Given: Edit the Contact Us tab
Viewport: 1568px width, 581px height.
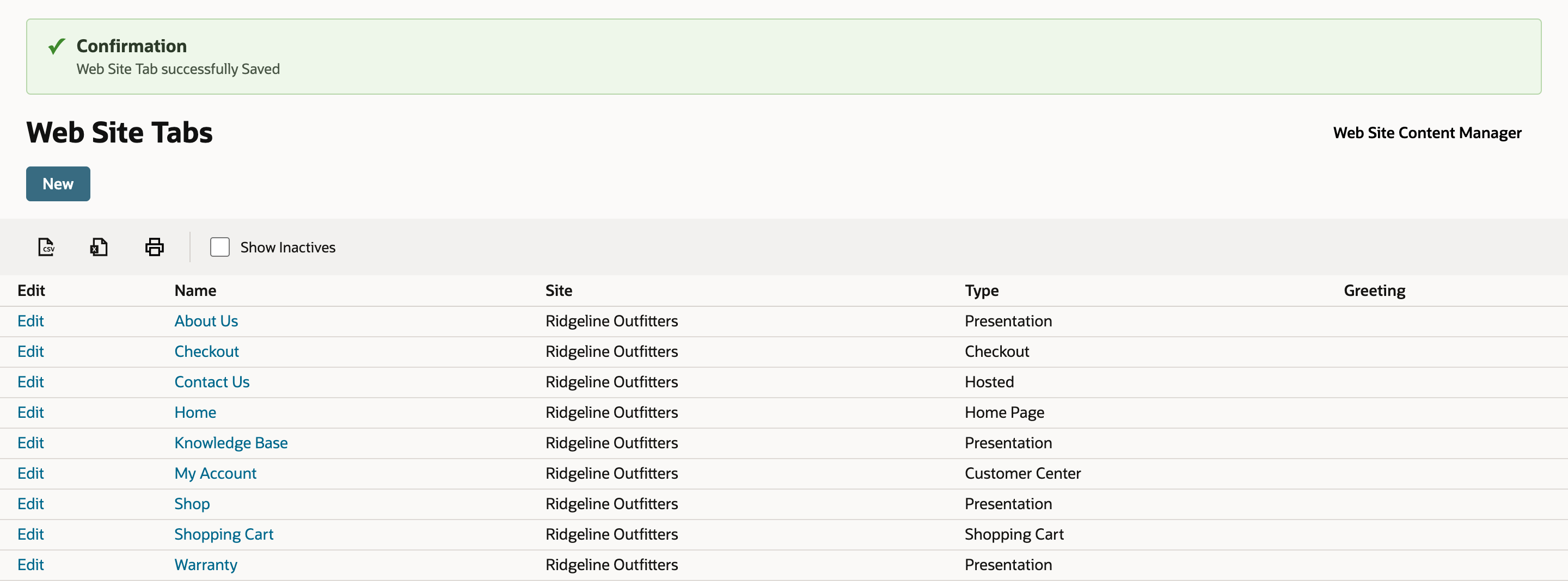Looking at the screenshot, I should [30, 381].
